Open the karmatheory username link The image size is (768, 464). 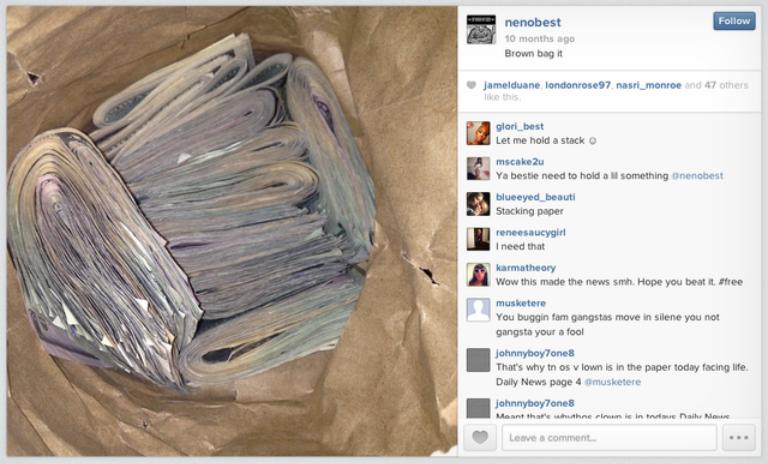click(526, 268)
